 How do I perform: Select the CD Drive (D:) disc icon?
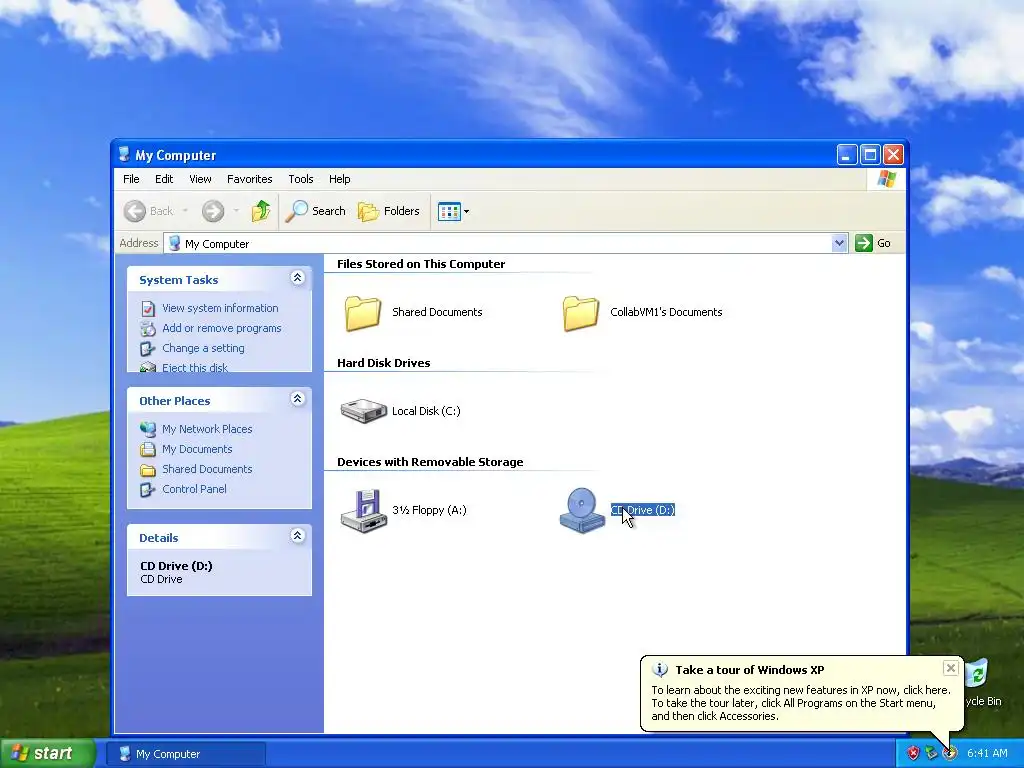(x=582, y=511)
